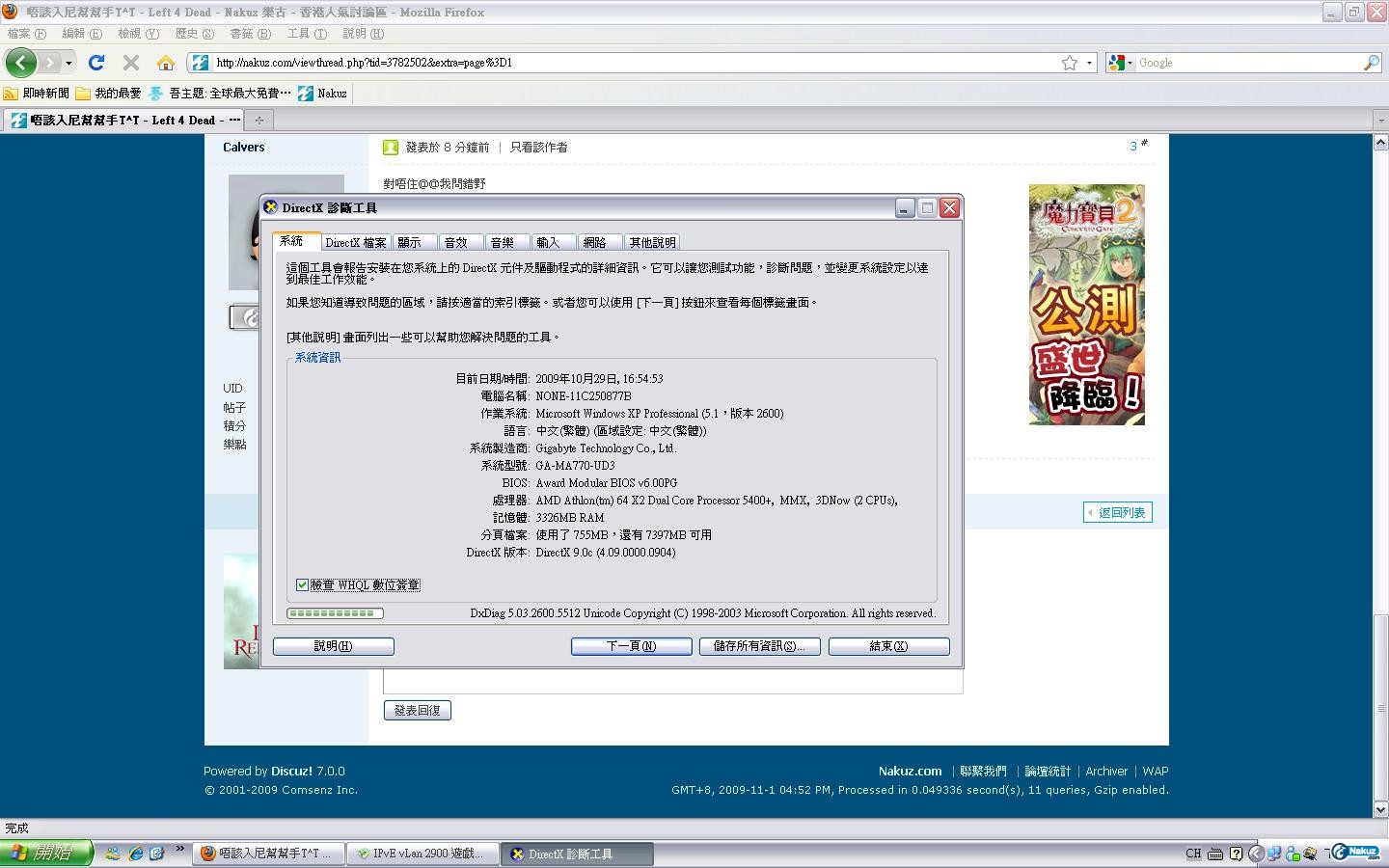1389x868 pixels.
Task: Switch to IPvE vLan taskbar window
Action: point(422,854)
